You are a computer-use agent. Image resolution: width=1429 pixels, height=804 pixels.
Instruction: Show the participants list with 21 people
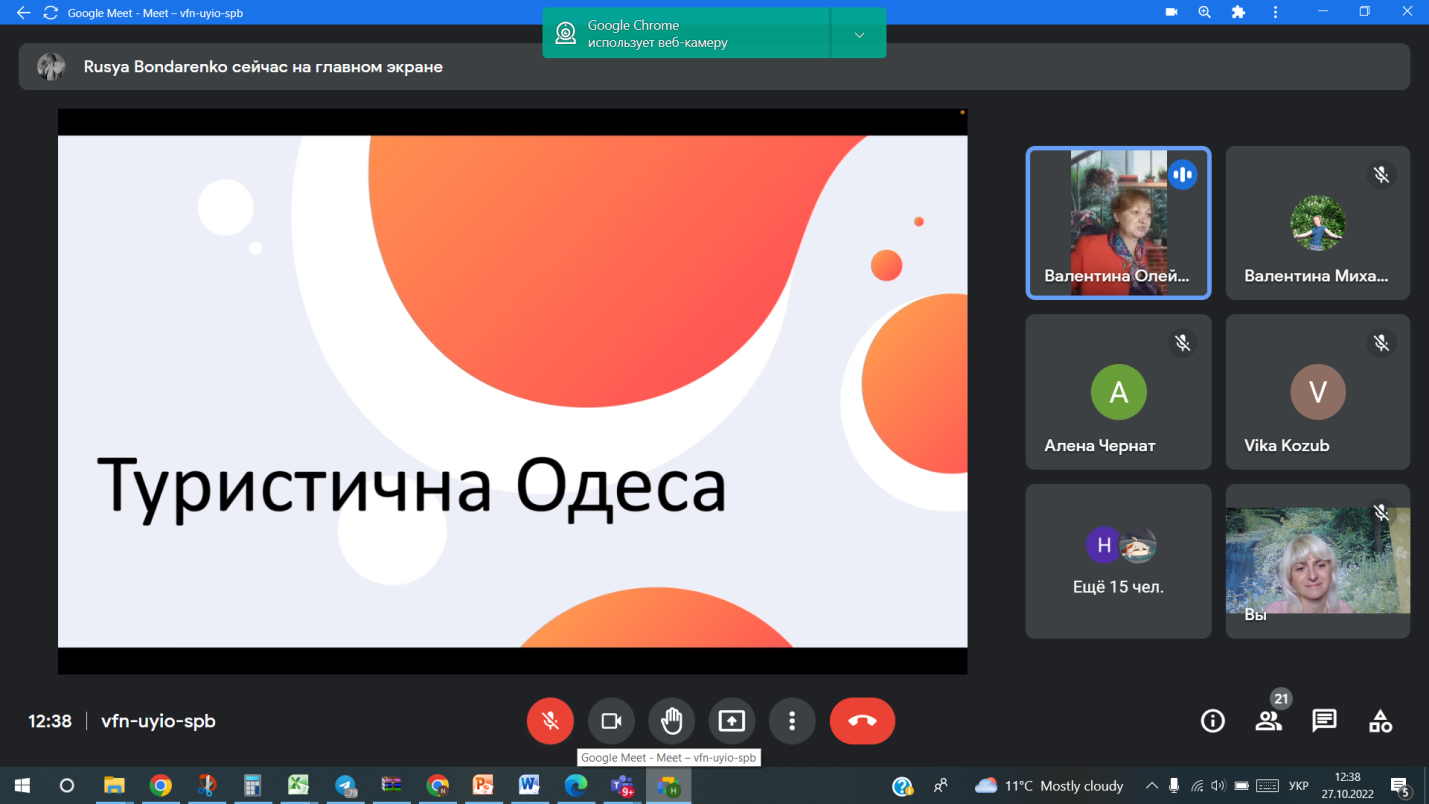[x=1268, y=721]
